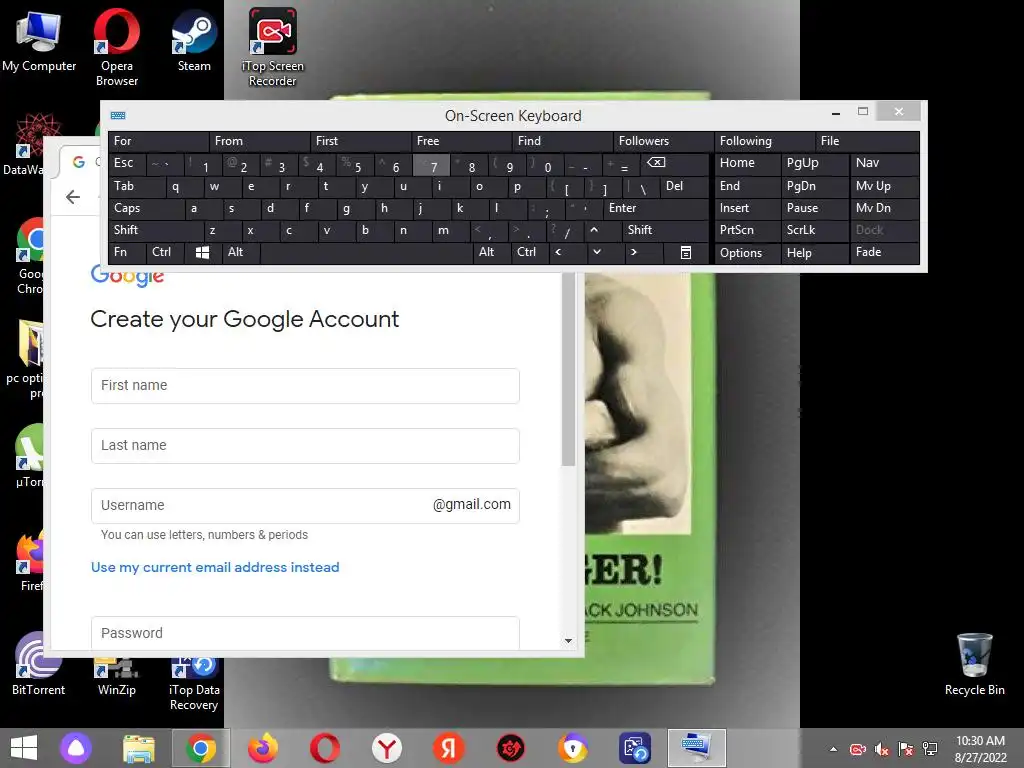Click Tab key on On-Screen Keyboard
This screenshot has height=768, width=1024.
click(136, 186)
